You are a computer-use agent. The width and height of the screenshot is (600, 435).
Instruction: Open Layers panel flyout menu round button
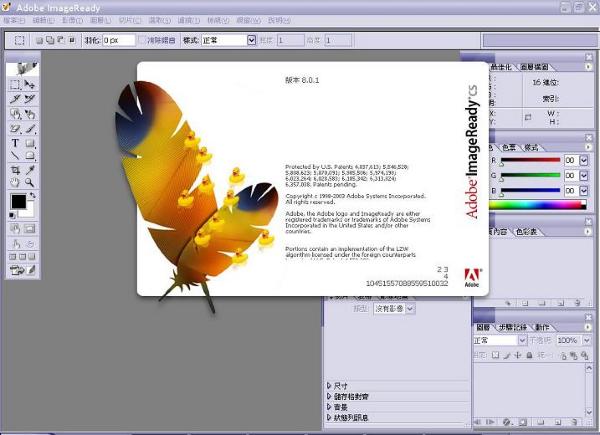pos(588,327)
